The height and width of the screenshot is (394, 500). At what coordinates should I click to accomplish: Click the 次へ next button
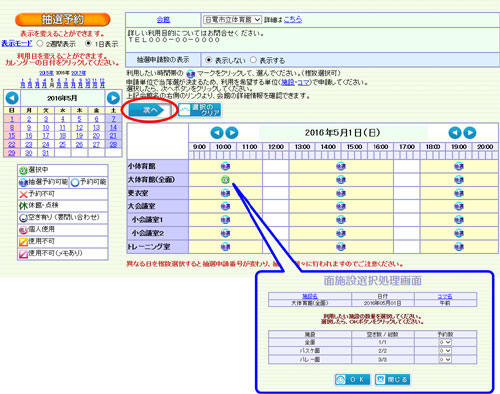click(x=150, y=110)
